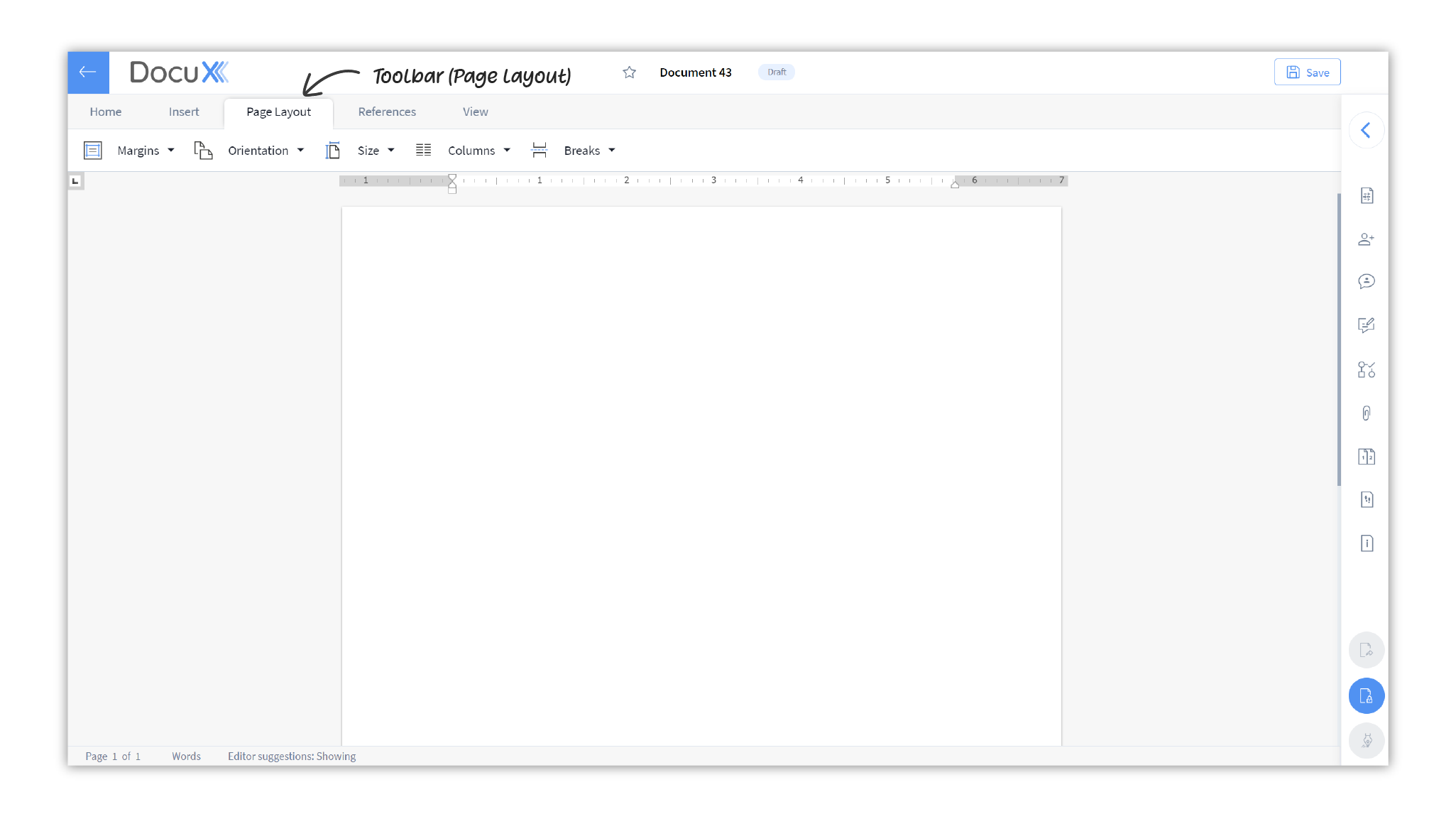
Task: Open the View tab
Action: coord(475,112)
